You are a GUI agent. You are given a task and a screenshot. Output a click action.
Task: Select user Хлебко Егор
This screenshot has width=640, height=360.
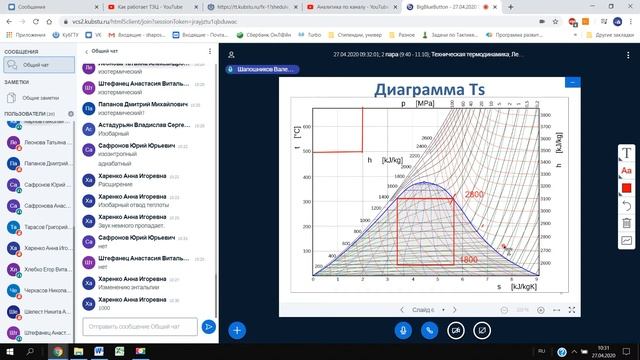(39, 269)
